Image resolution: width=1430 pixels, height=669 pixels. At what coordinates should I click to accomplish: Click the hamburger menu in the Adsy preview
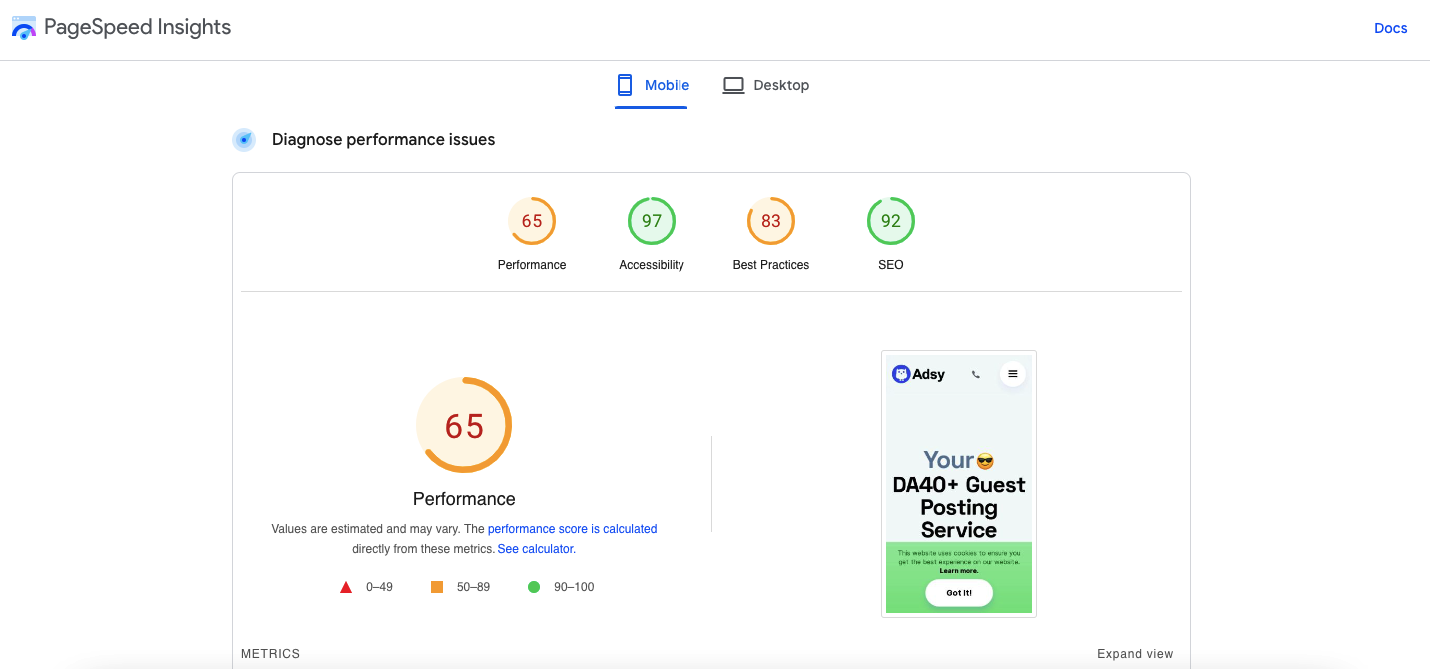click(x=1013, y=374)
